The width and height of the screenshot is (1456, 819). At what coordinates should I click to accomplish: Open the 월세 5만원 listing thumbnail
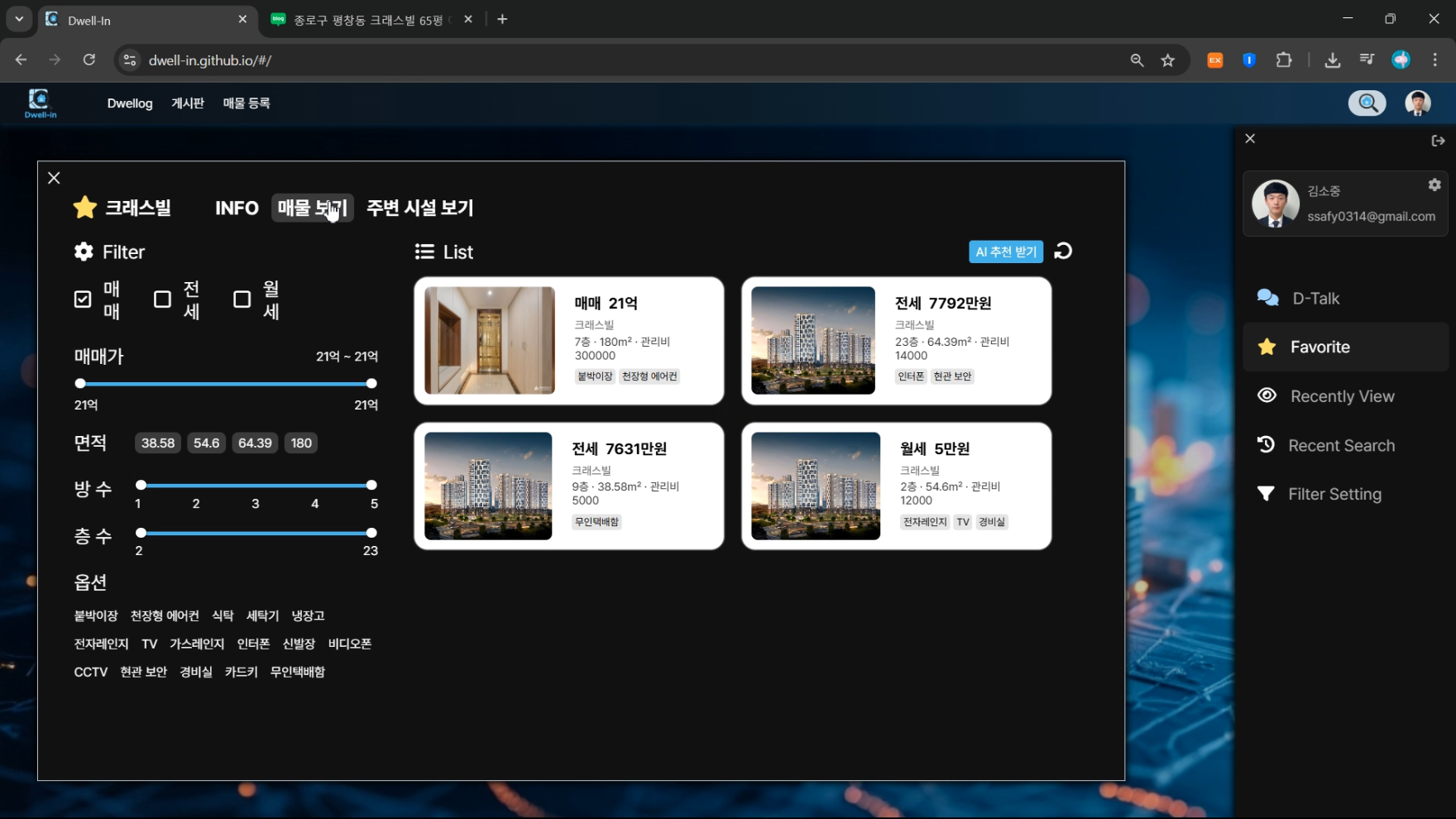(816, 486)
